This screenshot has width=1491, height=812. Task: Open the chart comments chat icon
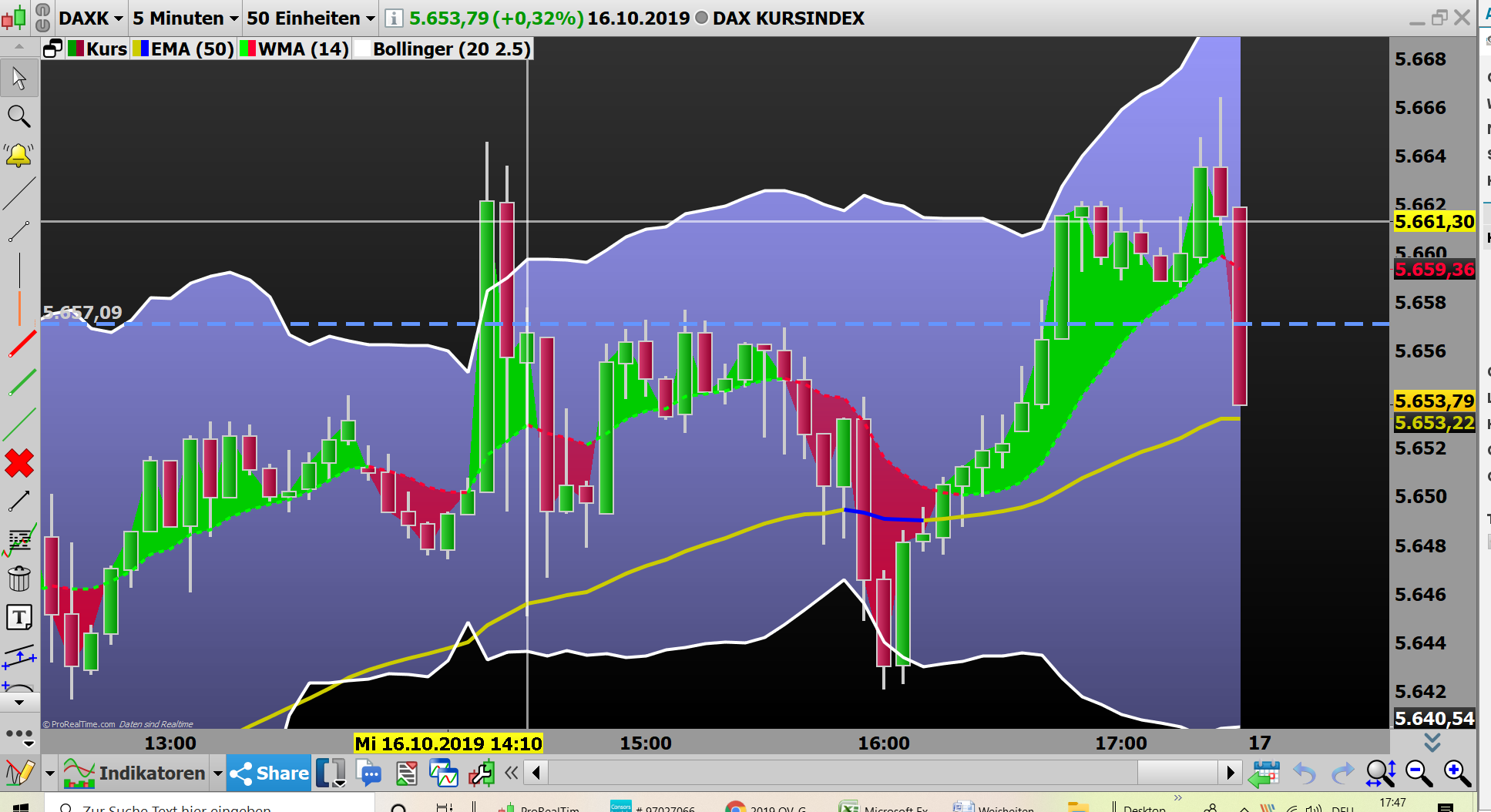(369, 773)
